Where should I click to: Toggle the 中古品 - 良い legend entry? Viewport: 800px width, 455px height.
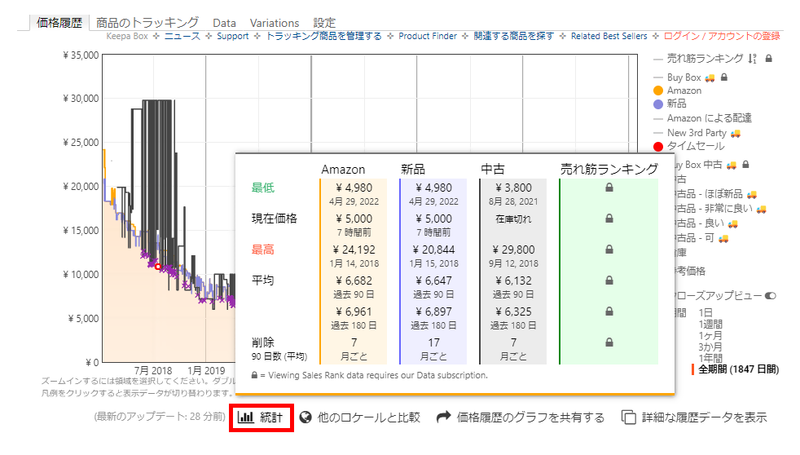click(x=699, y=223)
